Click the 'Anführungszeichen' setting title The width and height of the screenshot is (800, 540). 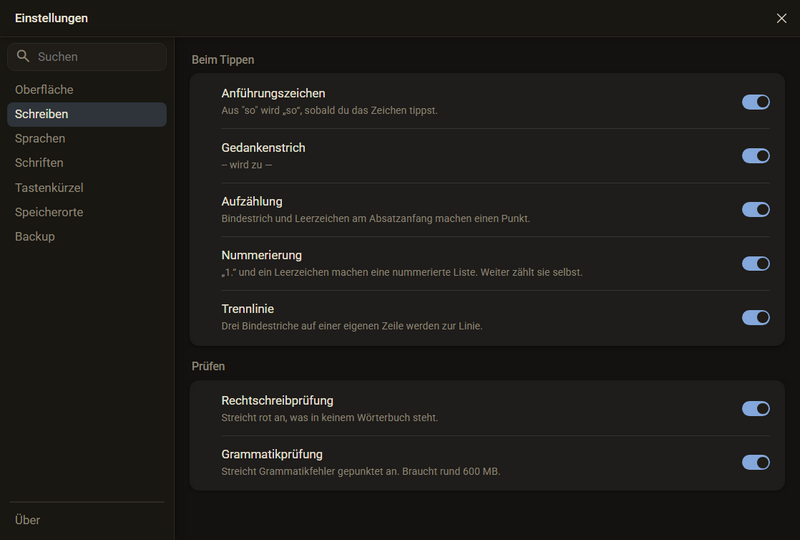[273, 93]
